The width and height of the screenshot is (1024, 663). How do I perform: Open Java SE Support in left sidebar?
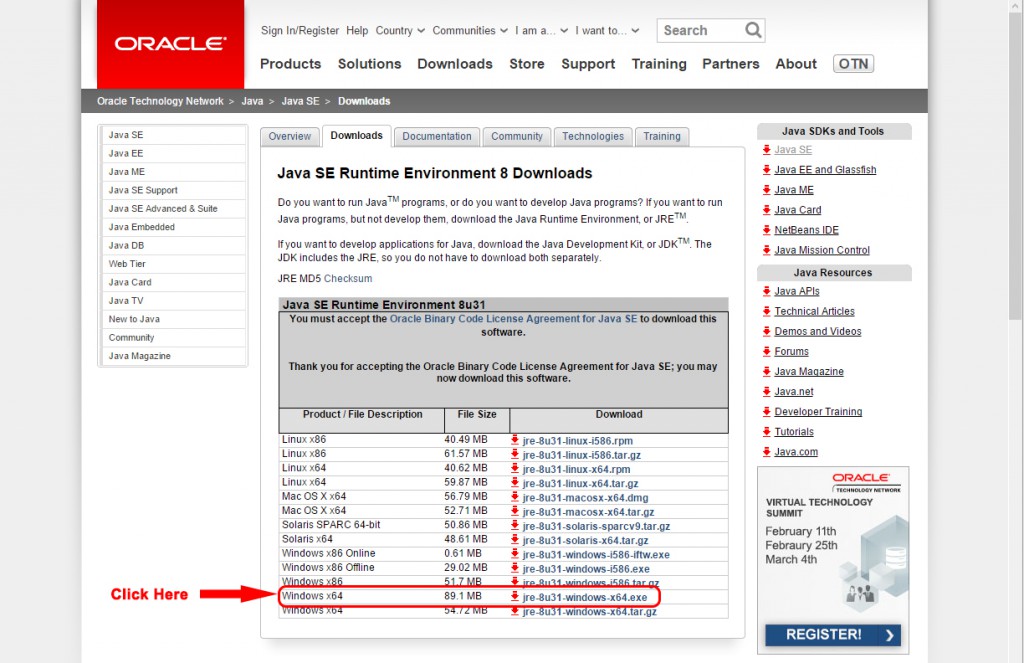pyautogui.click(x=174, y=190)
